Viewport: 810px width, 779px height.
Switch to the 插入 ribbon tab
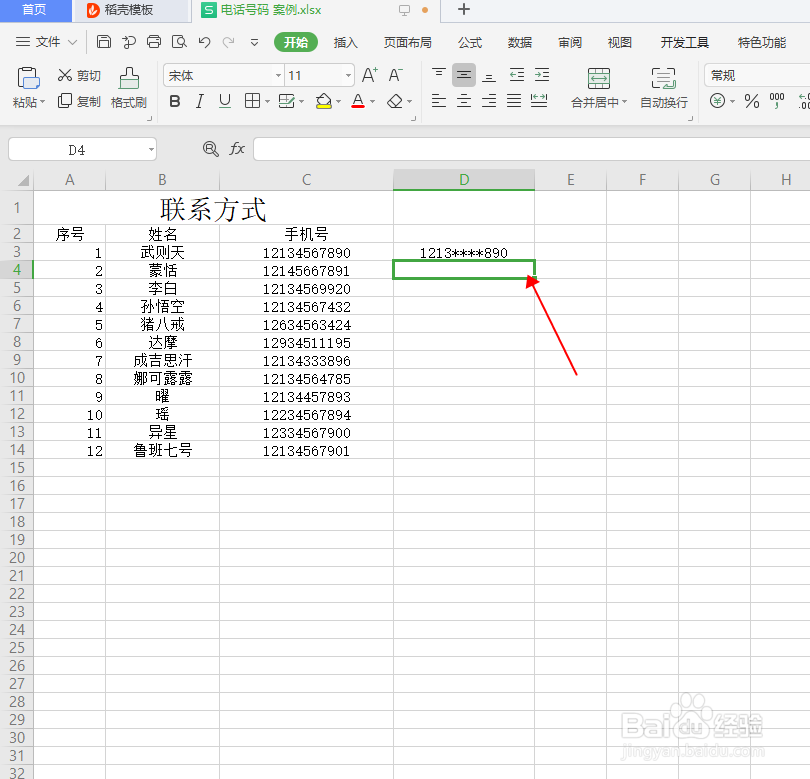(x=346, y=42)
